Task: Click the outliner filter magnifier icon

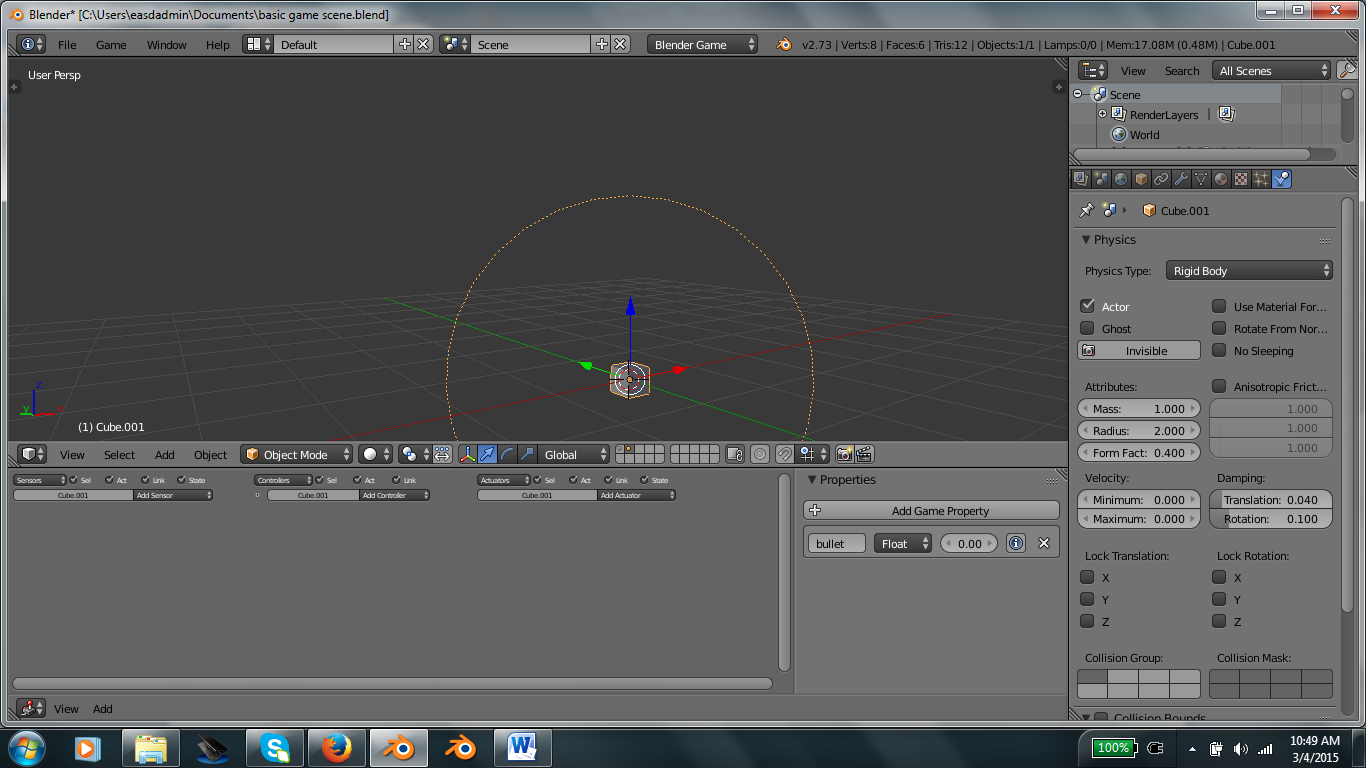Action: [1347, 70]
